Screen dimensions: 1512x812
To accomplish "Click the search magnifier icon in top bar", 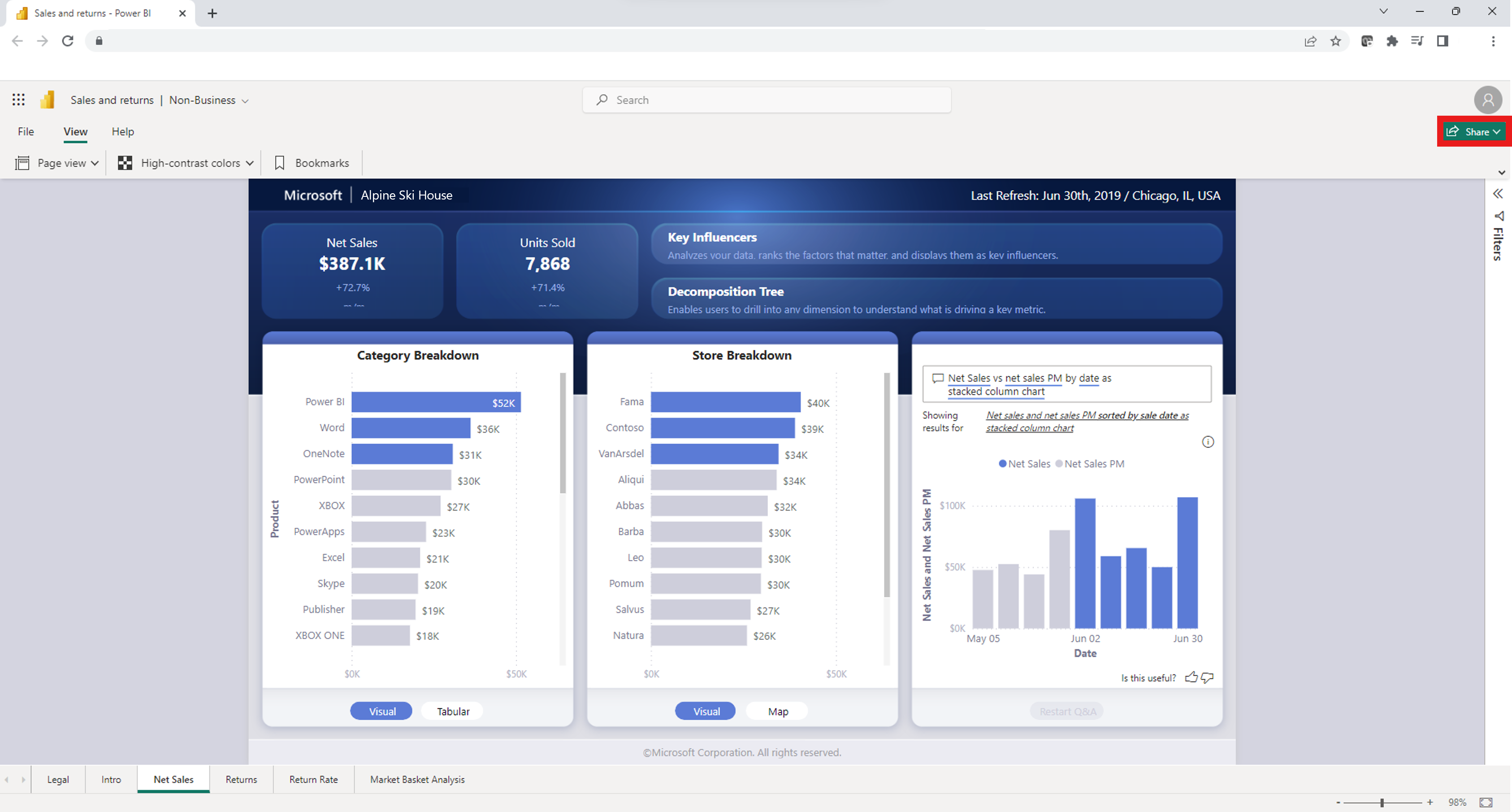I will [603, 100].
